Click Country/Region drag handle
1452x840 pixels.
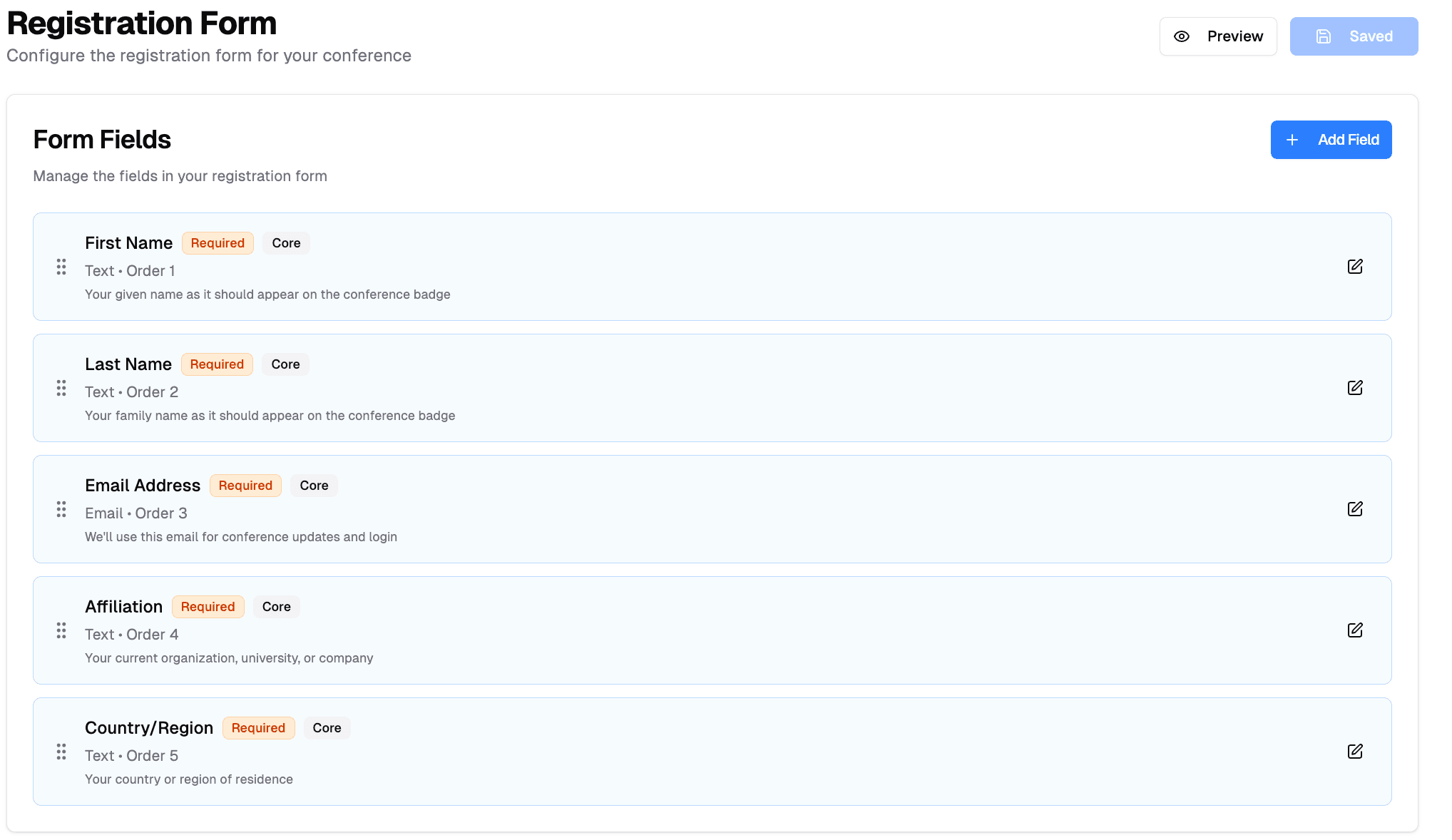[61, 752]
